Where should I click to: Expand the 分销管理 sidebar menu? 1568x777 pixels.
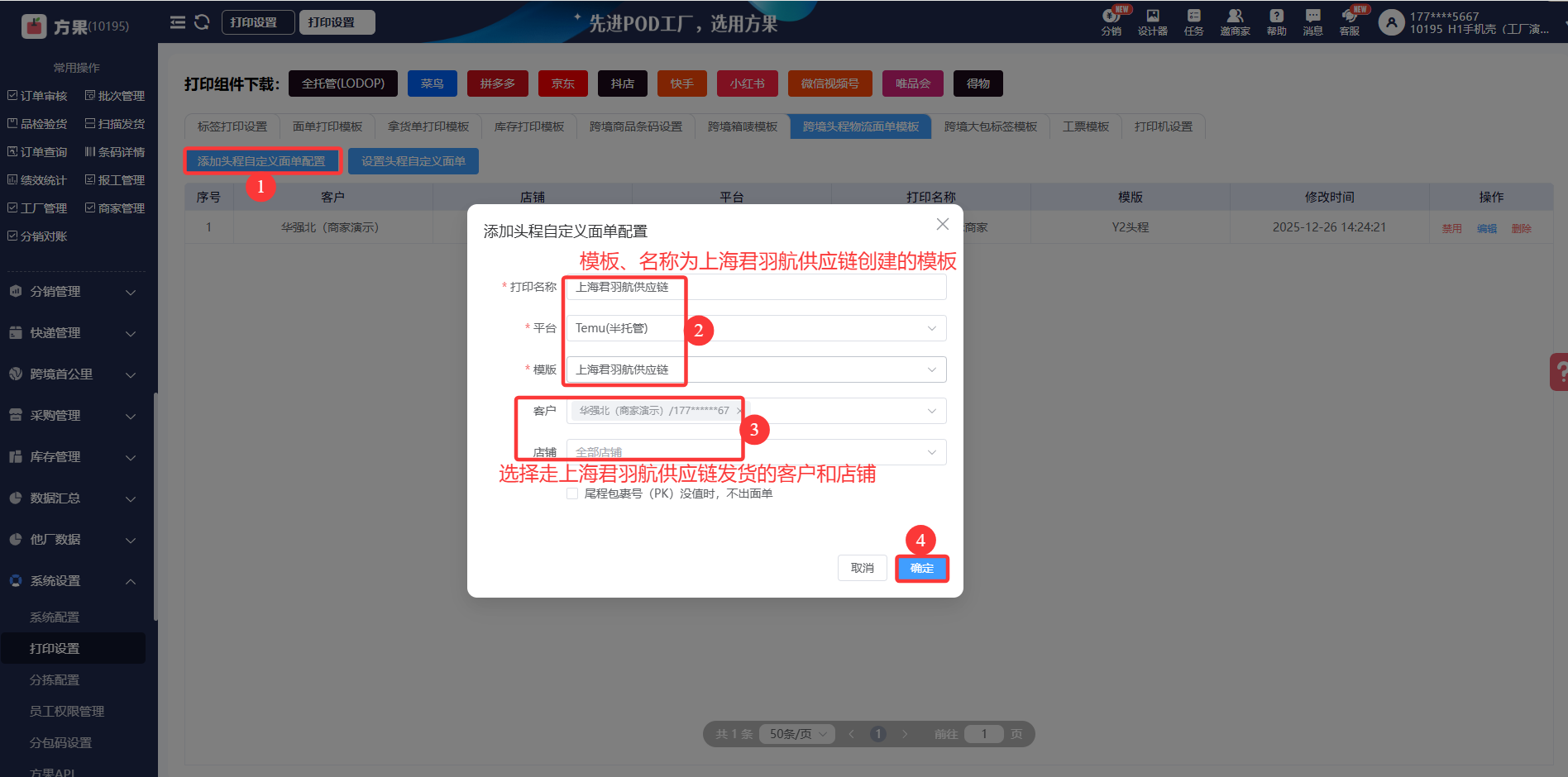tap(73, 292)
